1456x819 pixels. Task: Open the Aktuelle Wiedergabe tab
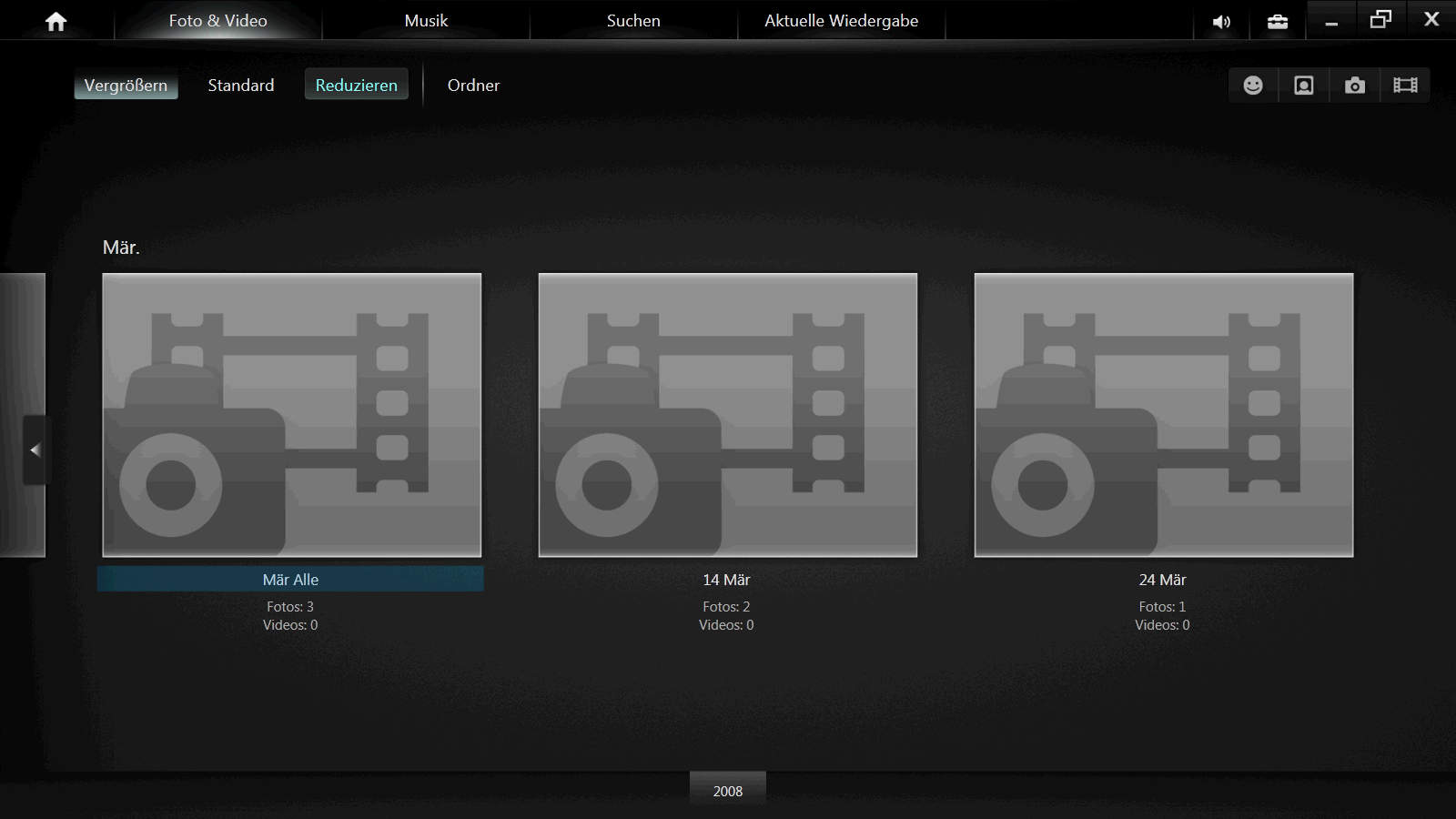point(841,20)
